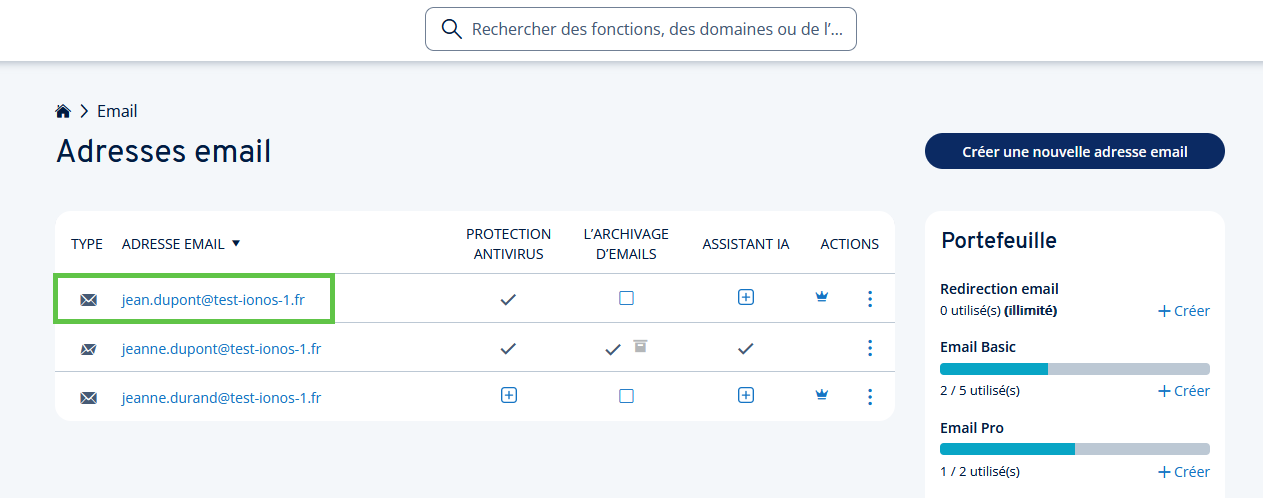Click the Type column header
1263x498 pixels.
[87, 244]
